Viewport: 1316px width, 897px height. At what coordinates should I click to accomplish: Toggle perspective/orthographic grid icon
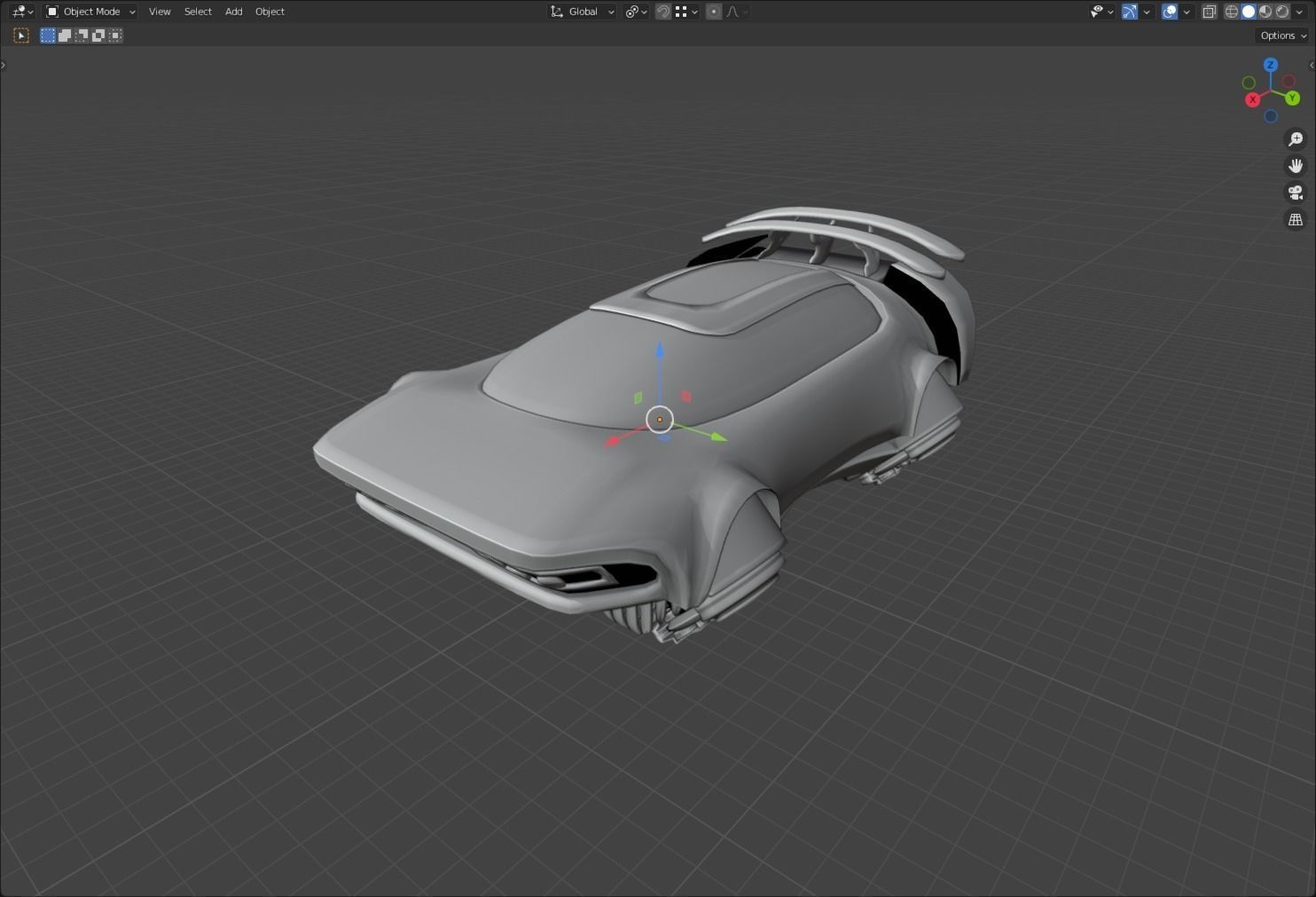pos(1296,219)
